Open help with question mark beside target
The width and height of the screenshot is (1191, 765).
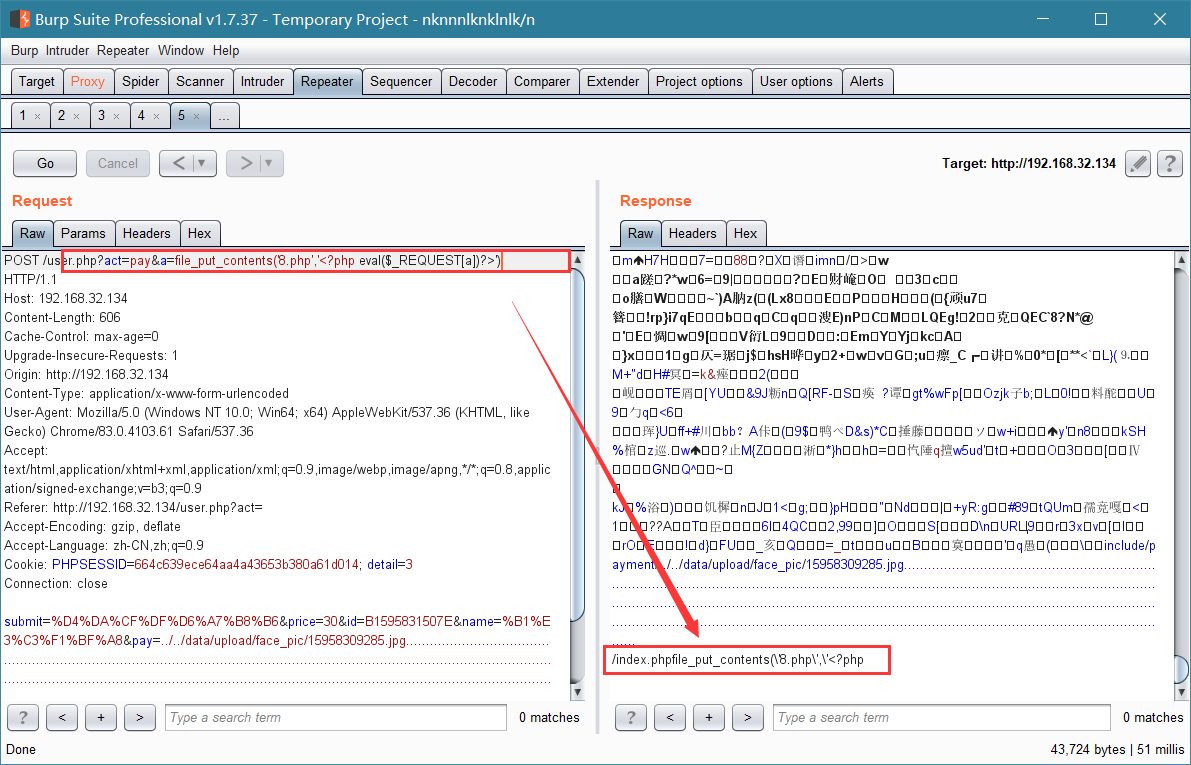1170,163
